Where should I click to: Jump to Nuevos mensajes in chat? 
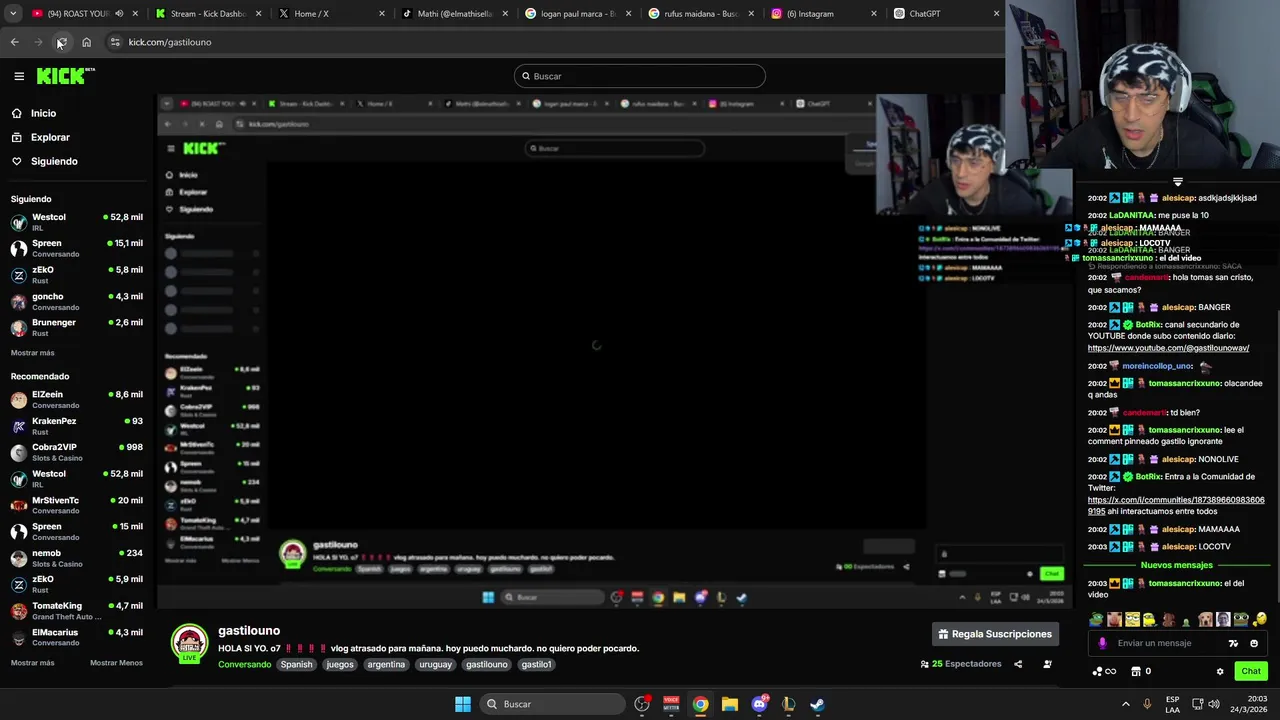1177,565
